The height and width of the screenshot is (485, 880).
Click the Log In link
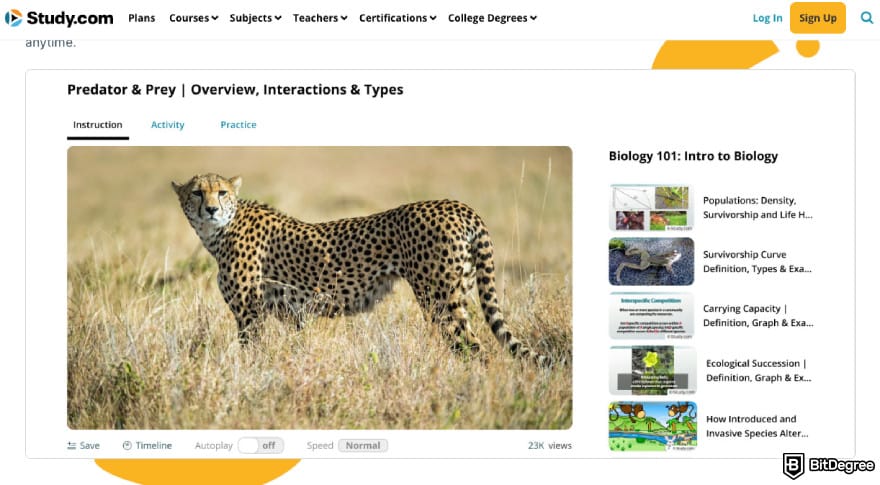click(767, 18)
